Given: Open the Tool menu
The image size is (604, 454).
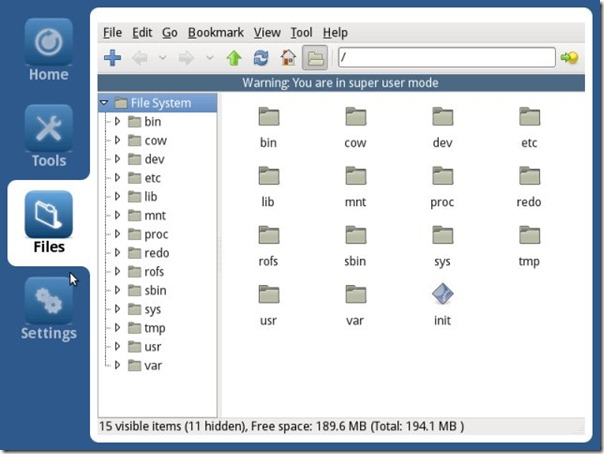Looking at the screenshot, I should pos(301,33).
